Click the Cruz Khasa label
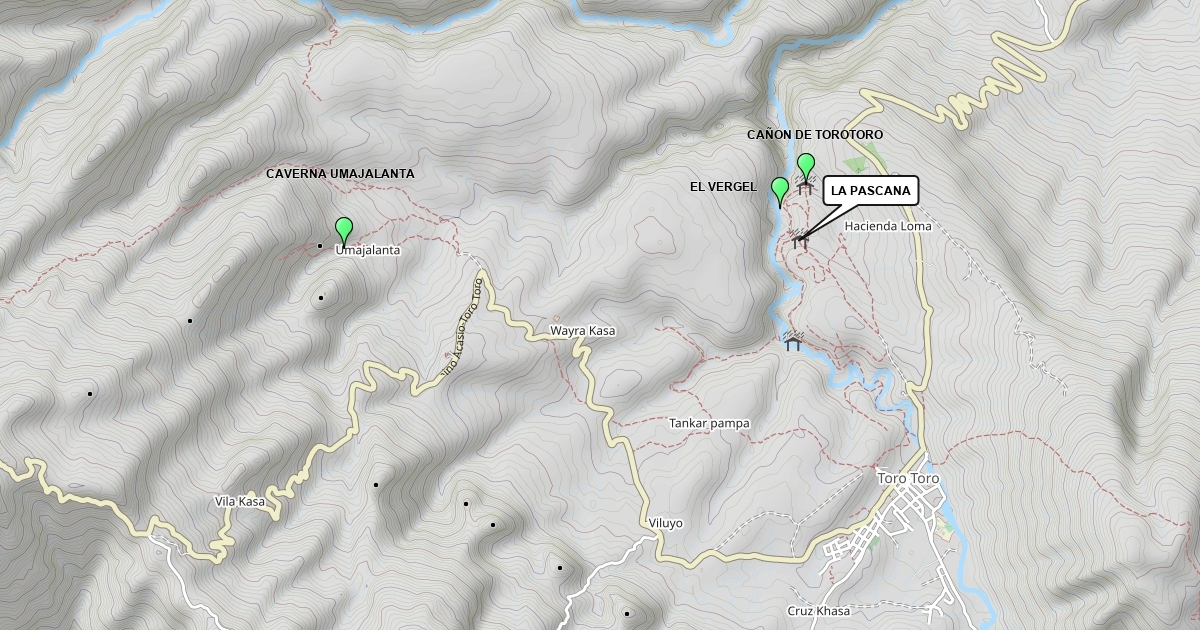The image size is (1200, 630). coord(818,611)
